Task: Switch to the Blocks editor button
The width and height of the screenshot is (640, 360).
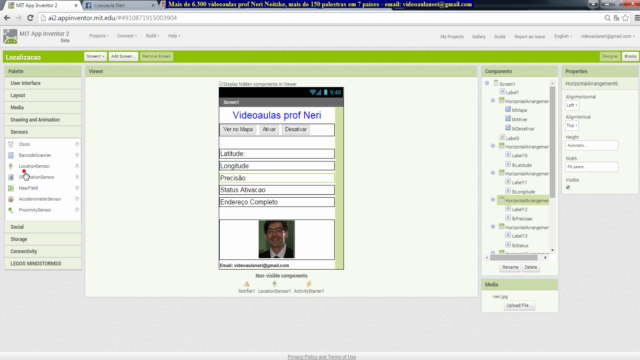Action: 630,56
